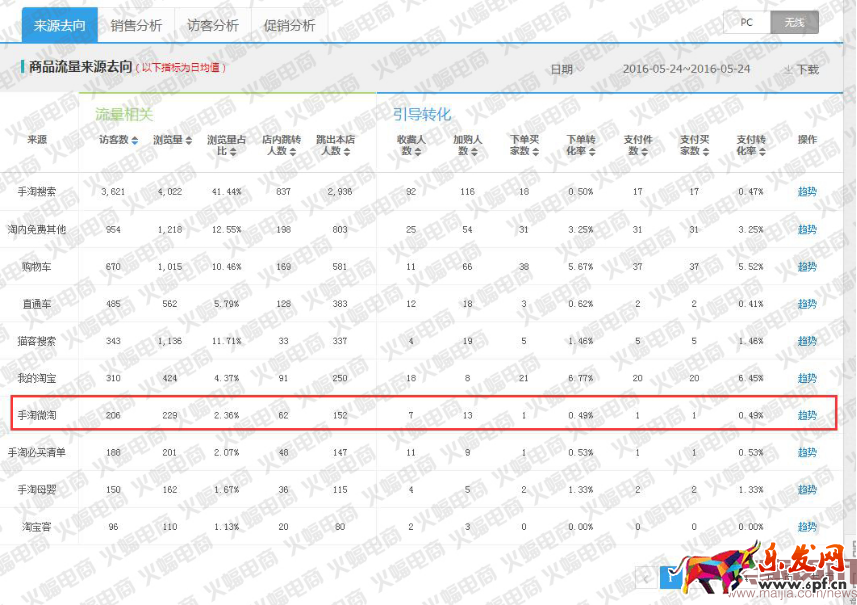
Task: Sort by 浏览量 column arrows
Action: pyautogui.click(x=189, y=140)
